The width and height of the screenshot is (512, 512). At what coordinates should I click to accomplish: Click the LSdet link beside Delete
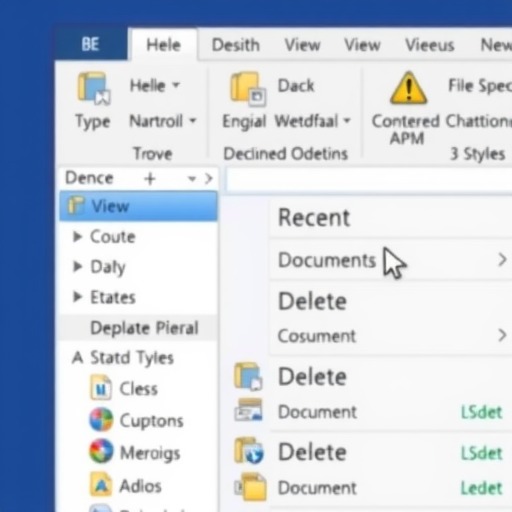481,453
